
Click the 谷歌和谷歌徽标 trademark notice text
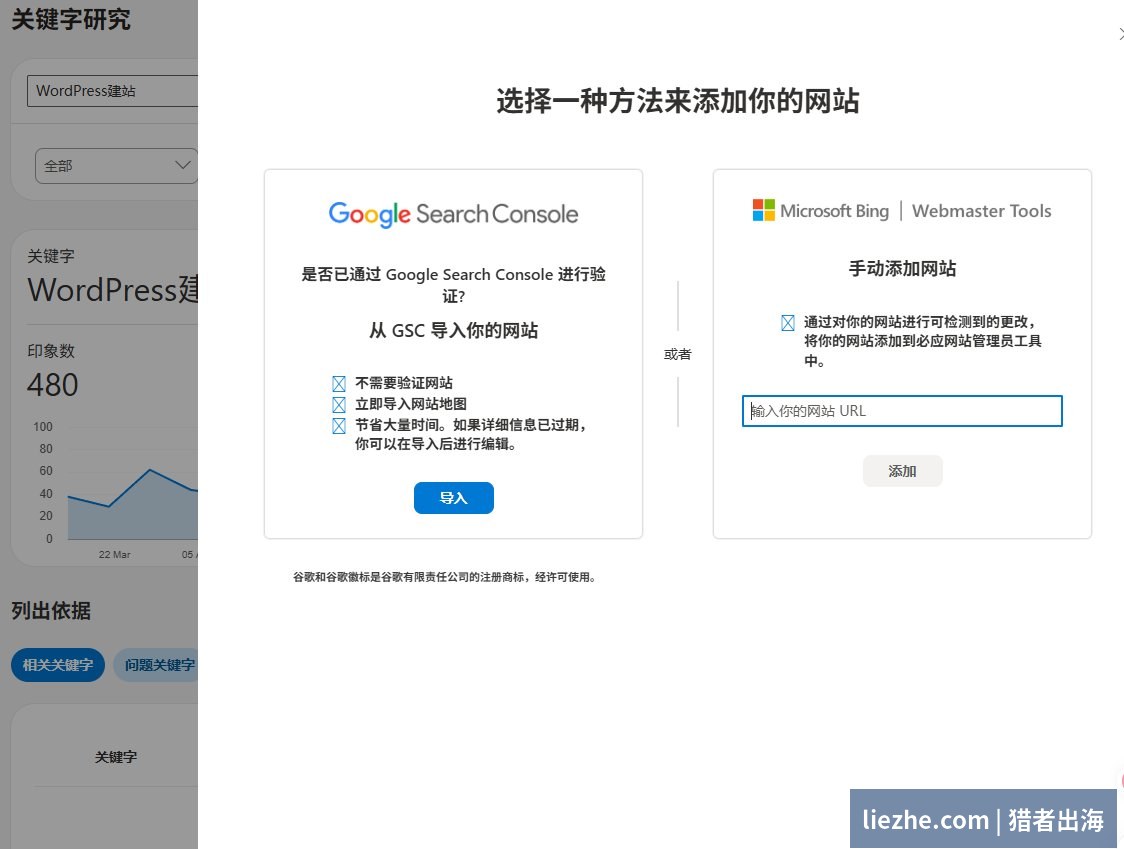tap(444, 577)
